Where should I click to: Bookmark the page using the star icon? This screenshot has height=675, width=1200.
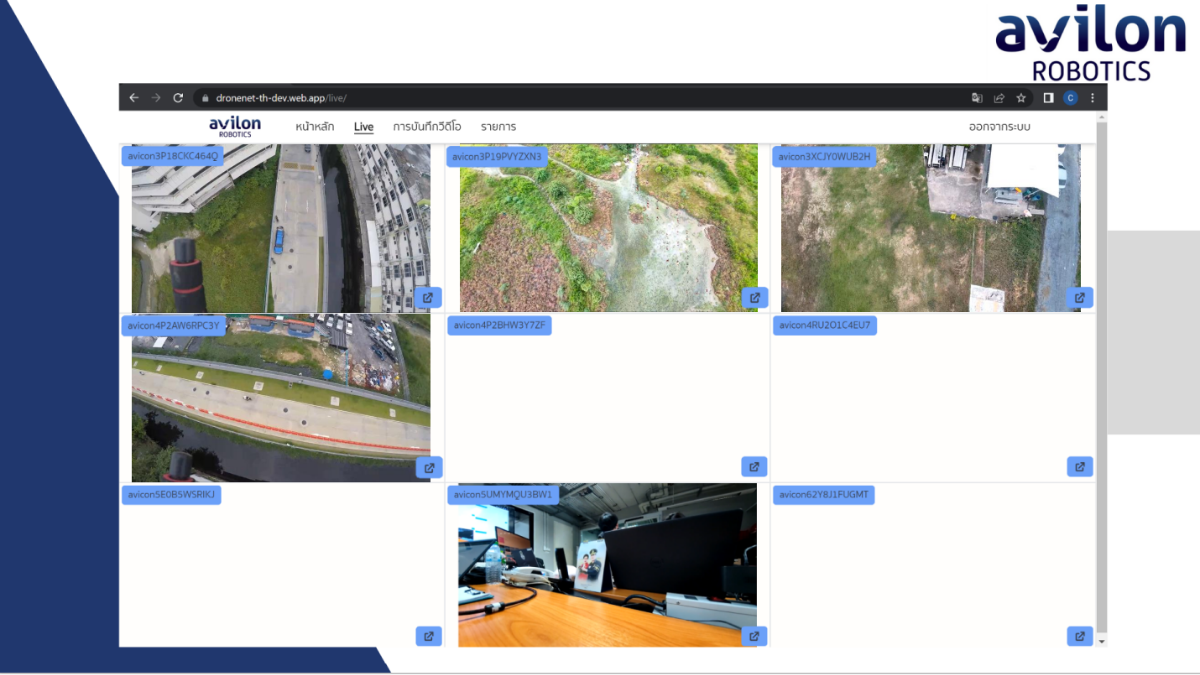1021,97
